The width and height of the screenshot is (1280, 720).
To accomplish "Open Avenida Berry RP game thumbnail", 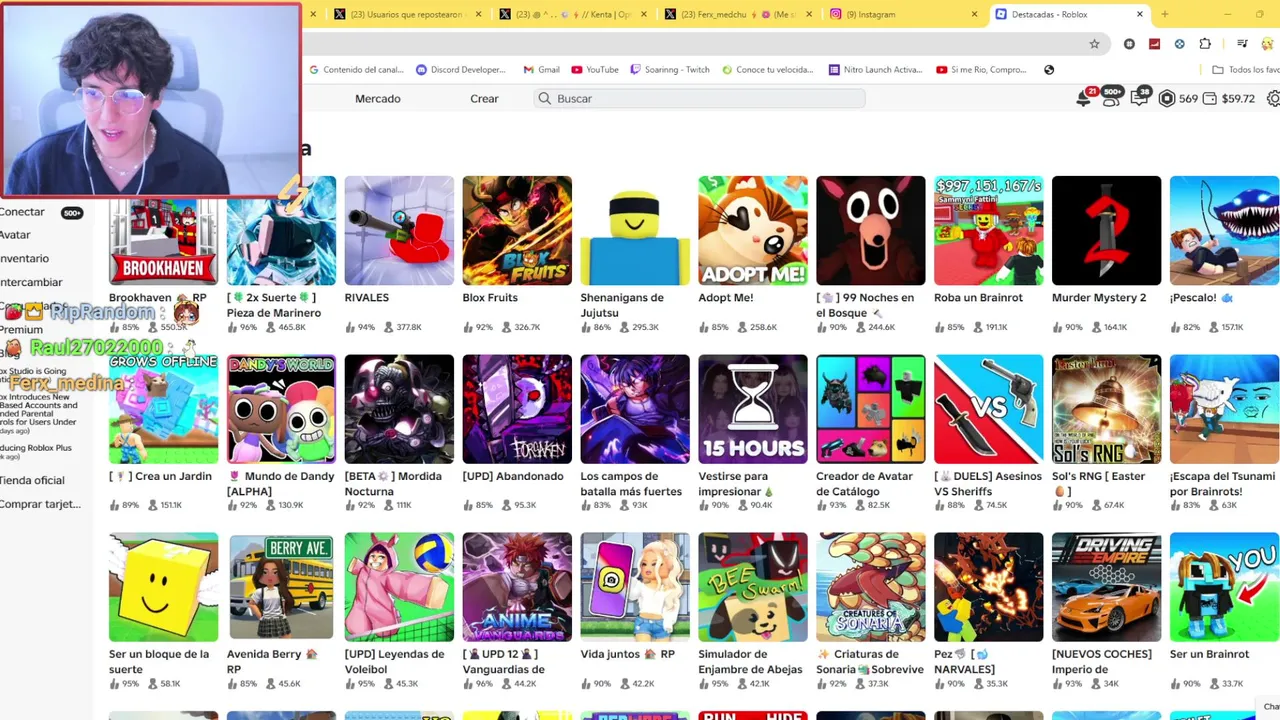I will (281, 587).
